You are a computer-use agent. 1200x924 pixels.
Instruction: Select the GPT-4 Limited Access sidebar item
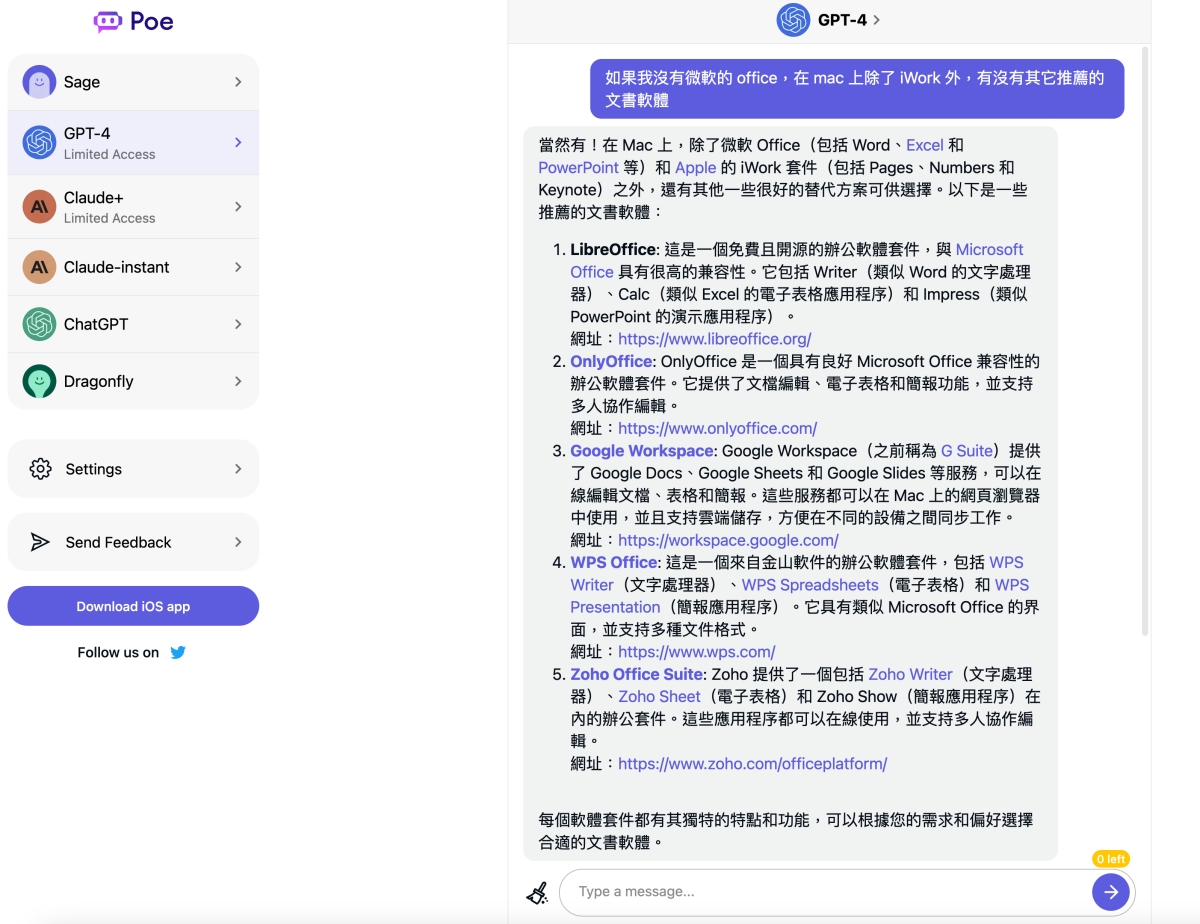[x=133, y=143]
